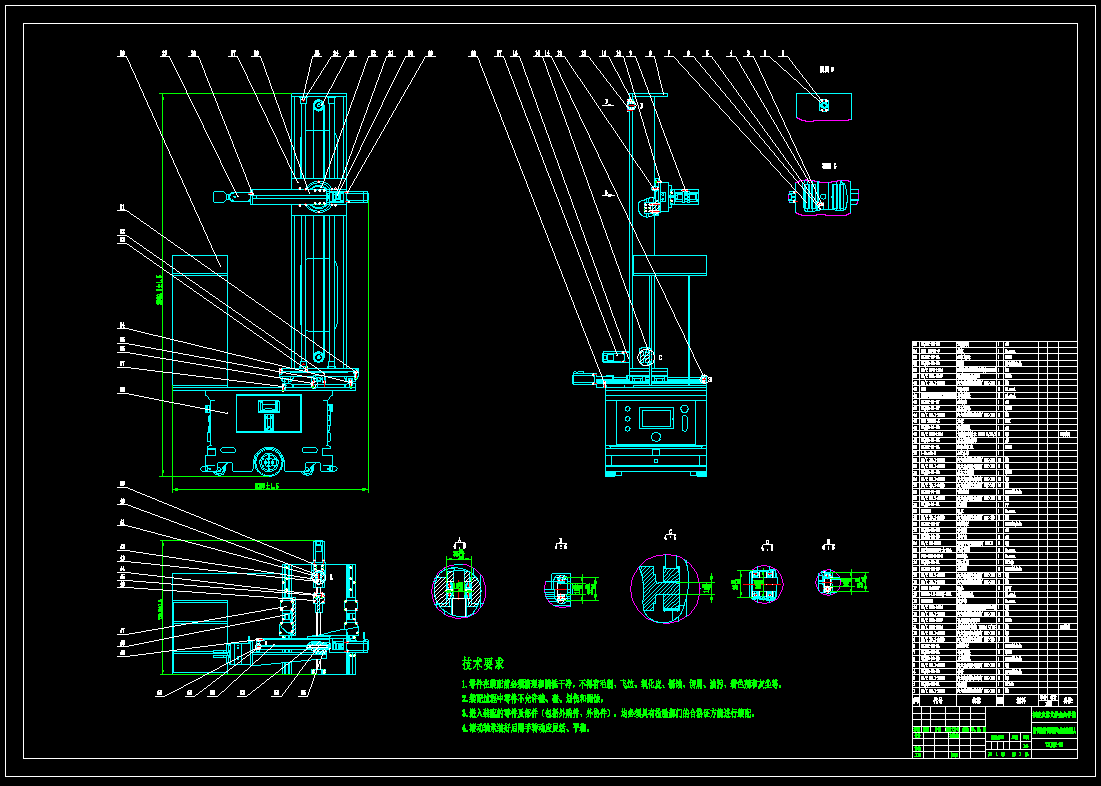This screenshot has height=786, width=1101.
Task: Select the horizontal arm end gripper in front view
Action: coord(230,197)
